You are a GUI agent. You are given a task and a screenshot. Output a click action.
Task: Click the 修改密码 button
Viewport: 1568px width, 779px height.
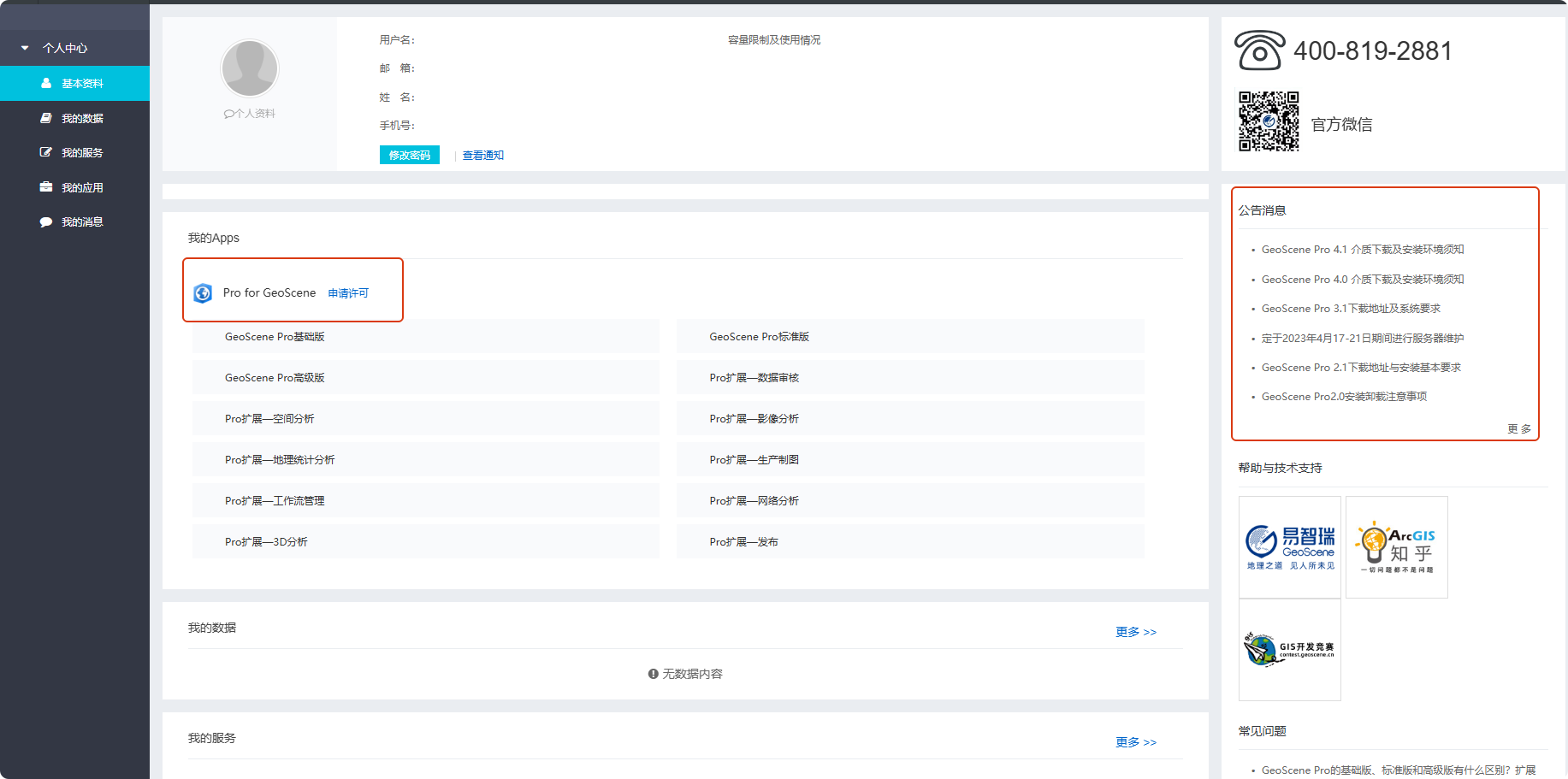(x=410, y=155)
